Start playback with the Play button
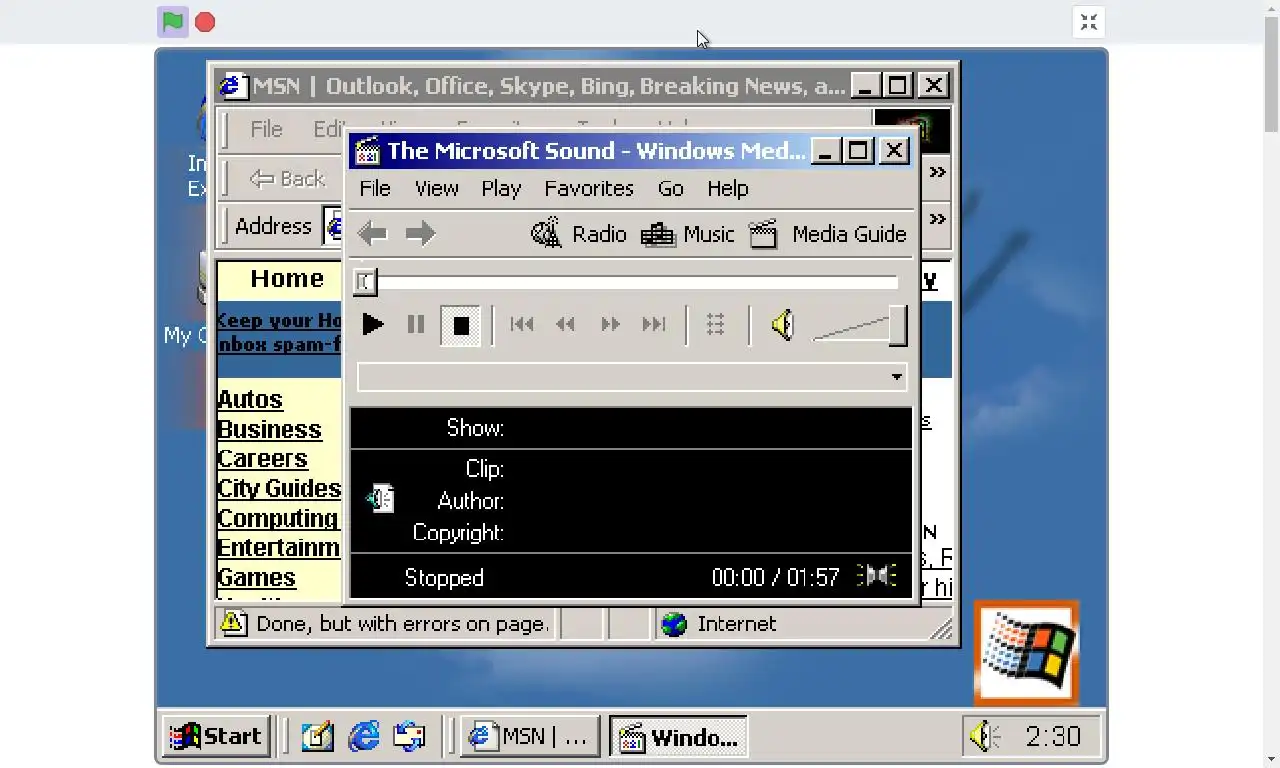Viewport: 1280px width, 768px height. (x=373, y=324)
